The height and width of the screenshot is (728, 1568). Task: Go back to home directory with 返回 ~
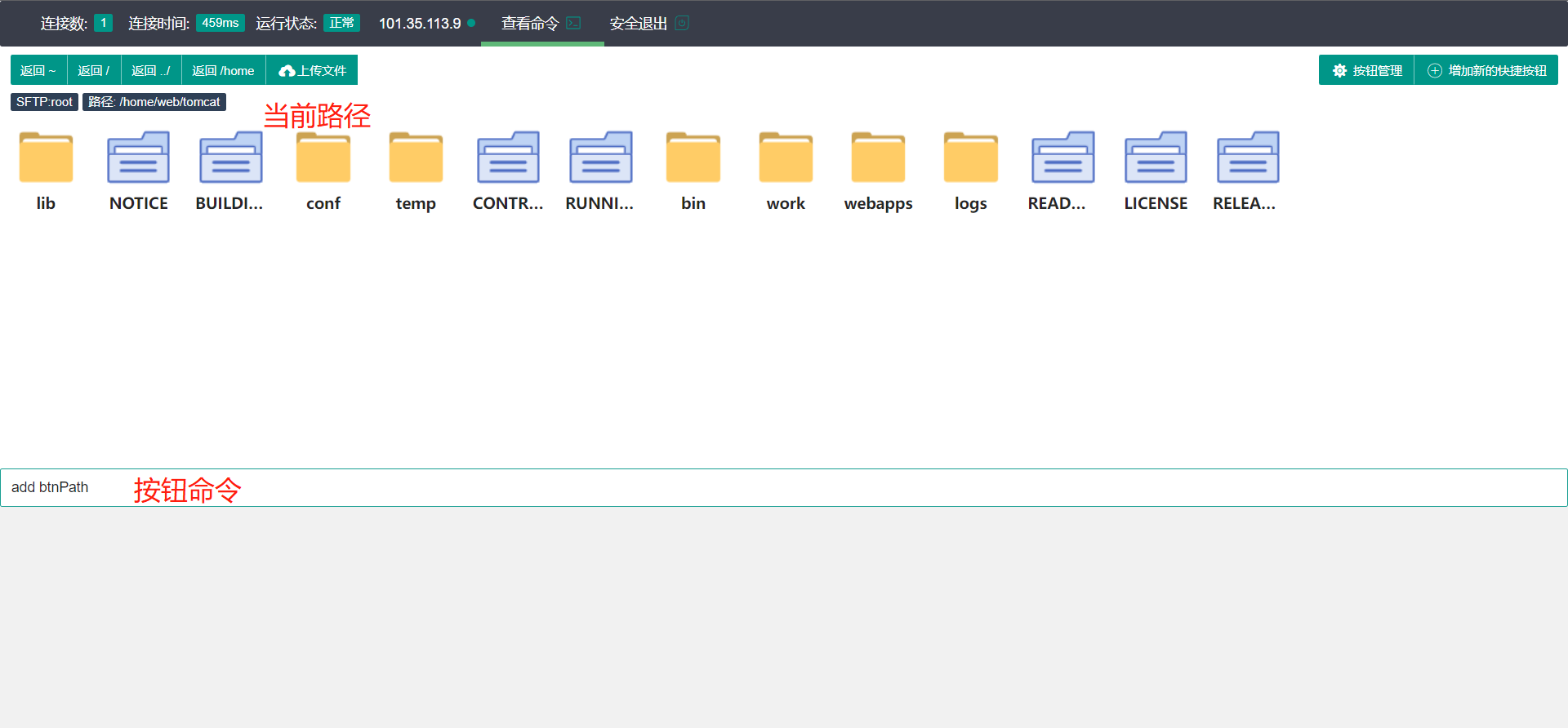point(38,70)
